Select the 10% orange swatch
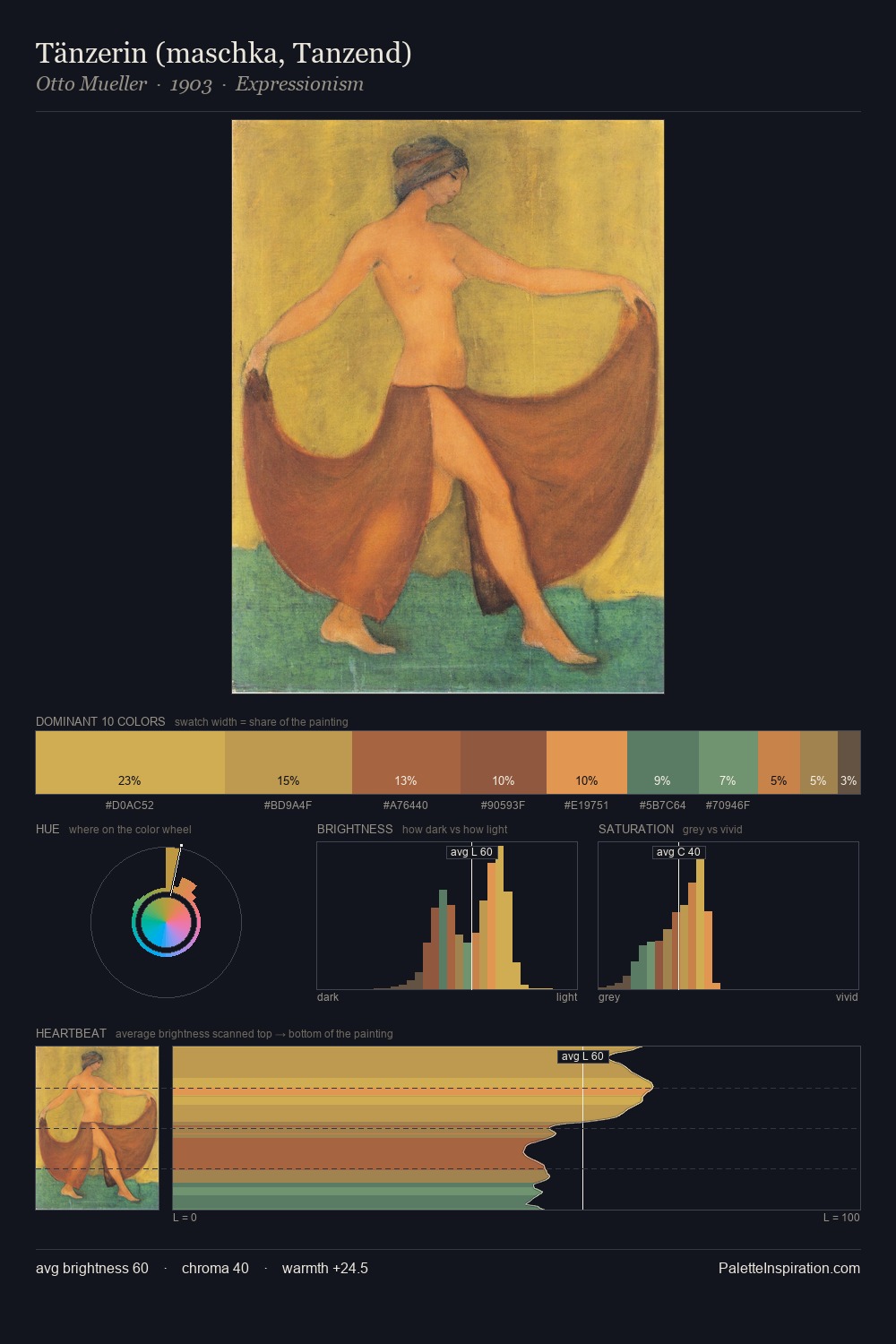 coord(587,762)
